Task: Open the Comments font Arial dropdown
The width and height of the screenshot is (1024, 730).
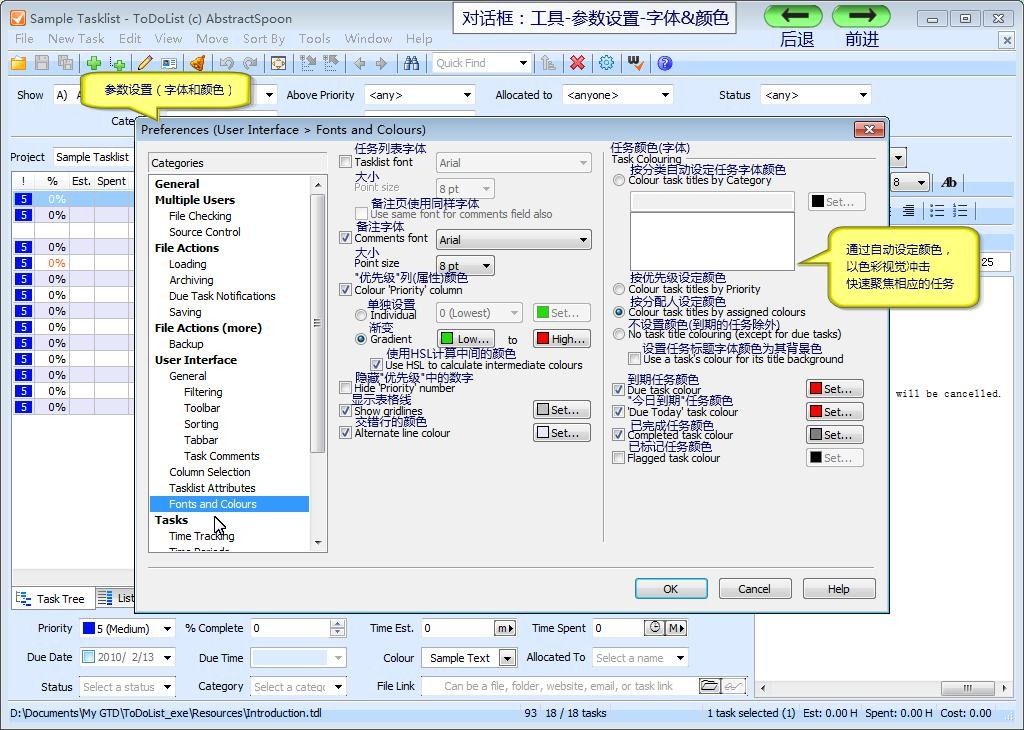Action: click(x=513, y=240)
